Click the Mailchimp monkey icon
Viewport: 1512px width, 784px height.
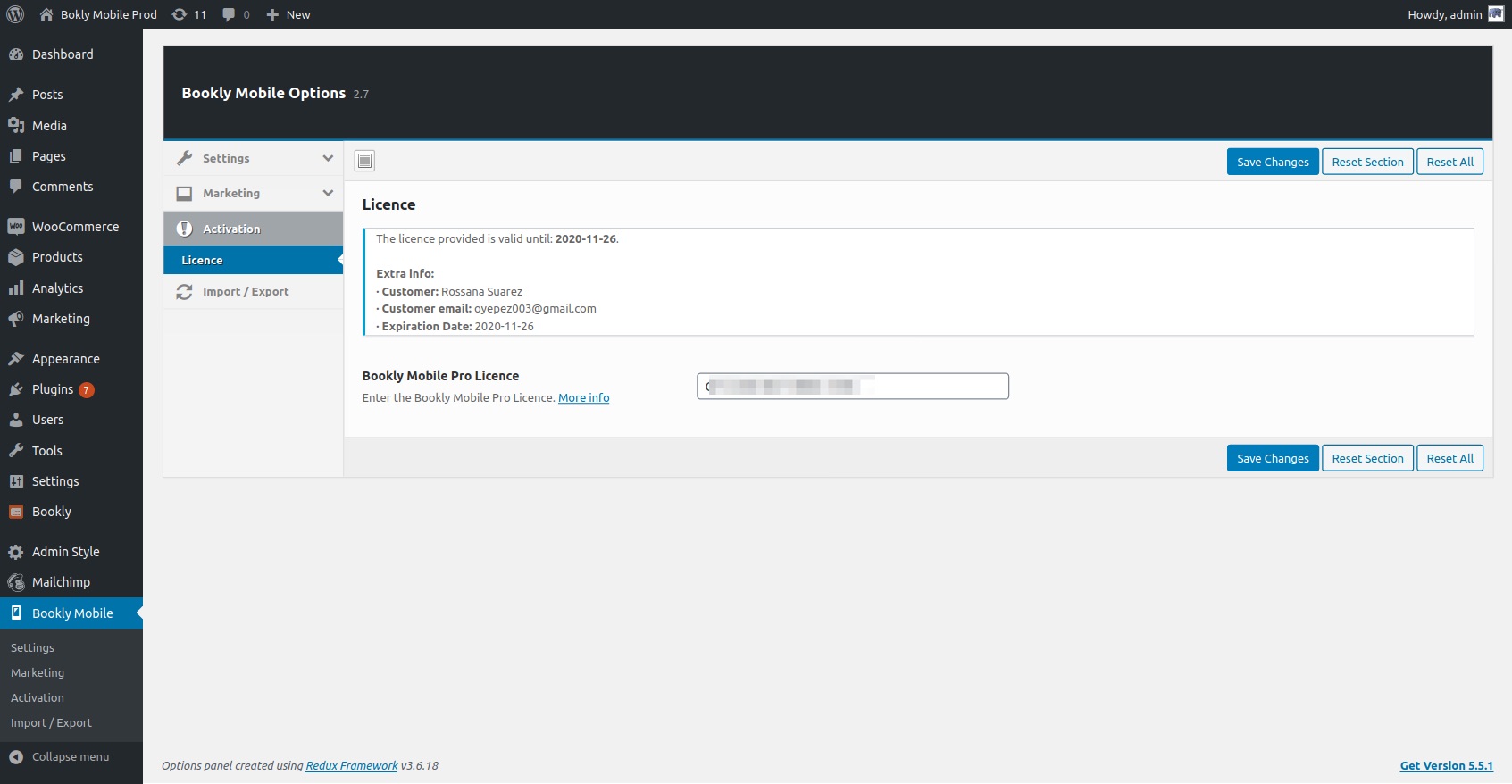[16, 582]
